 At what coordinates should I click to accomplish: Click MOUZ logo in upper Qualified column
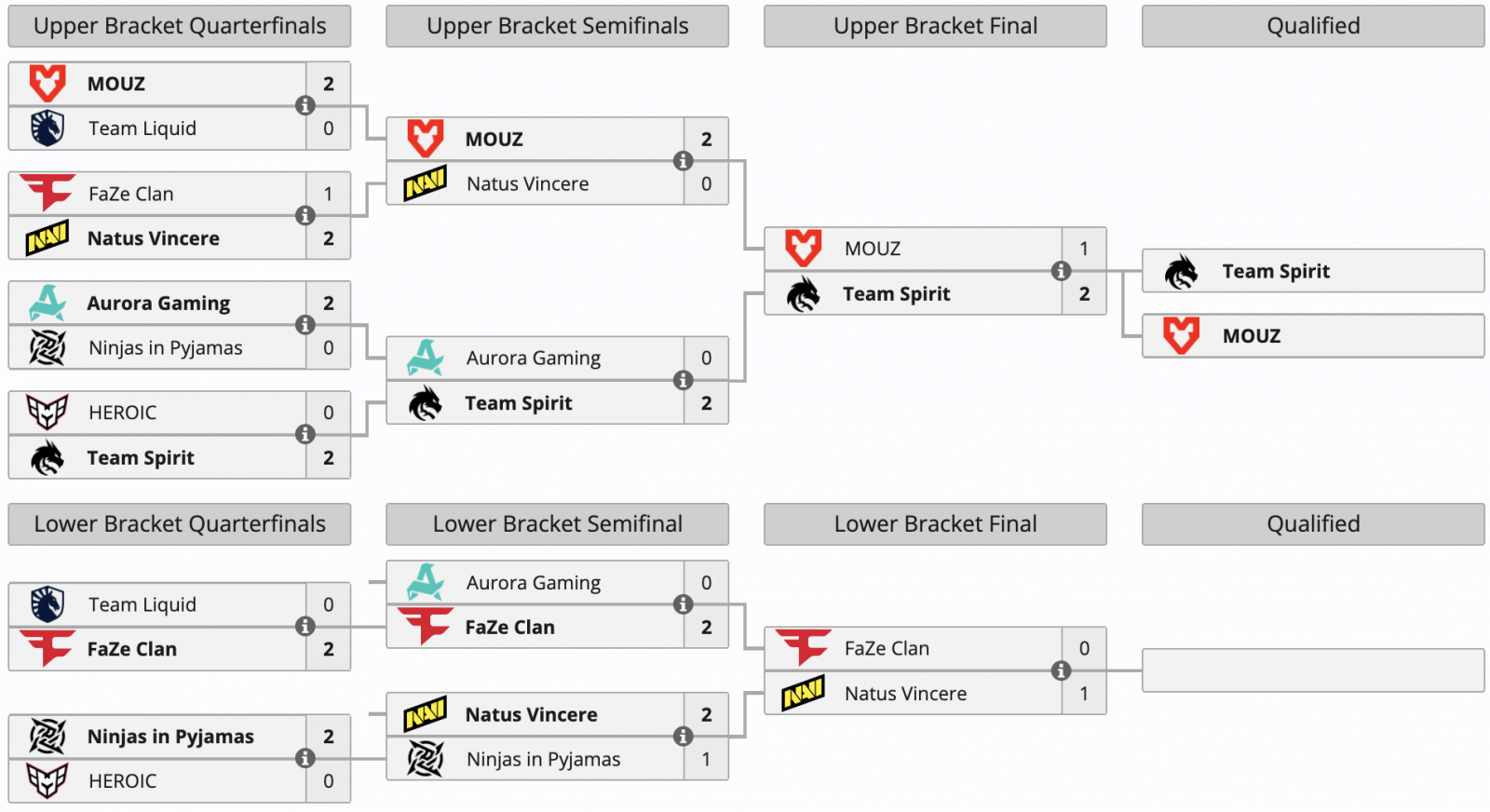point(1181,335)
